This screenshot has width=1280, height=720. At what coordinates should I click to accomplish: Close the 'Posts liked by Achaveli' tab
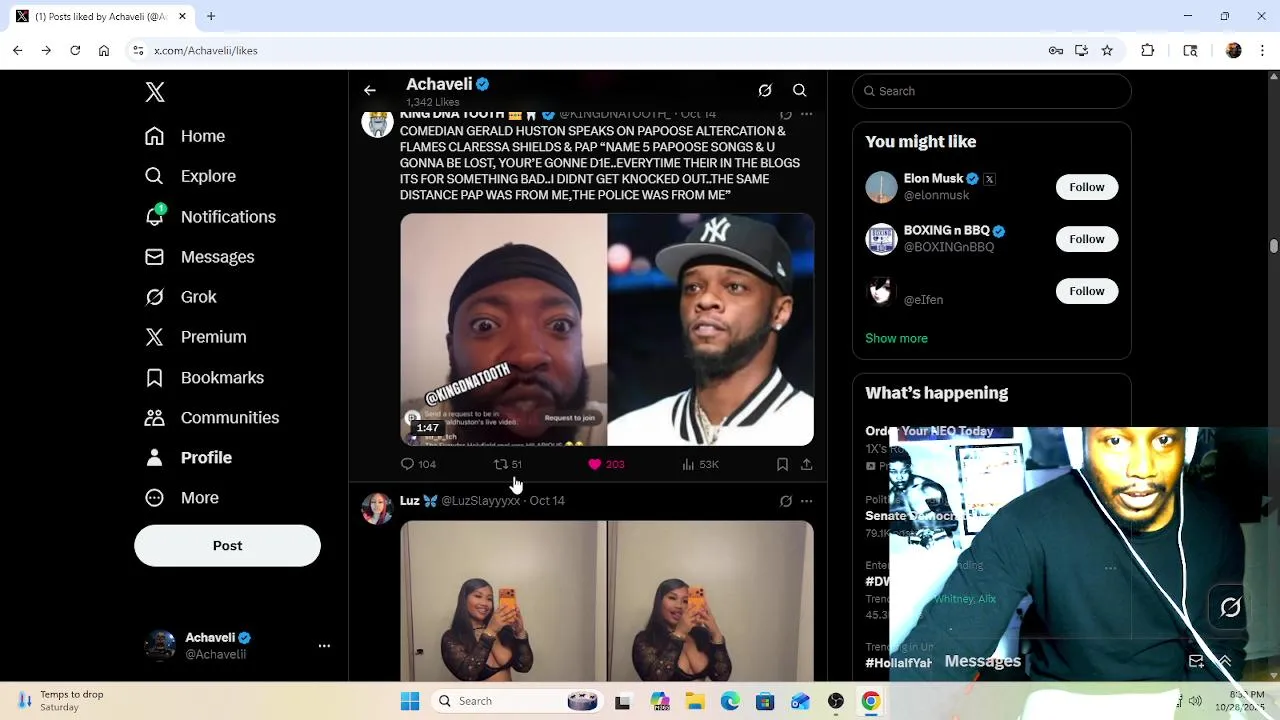(x=182, y=16)
